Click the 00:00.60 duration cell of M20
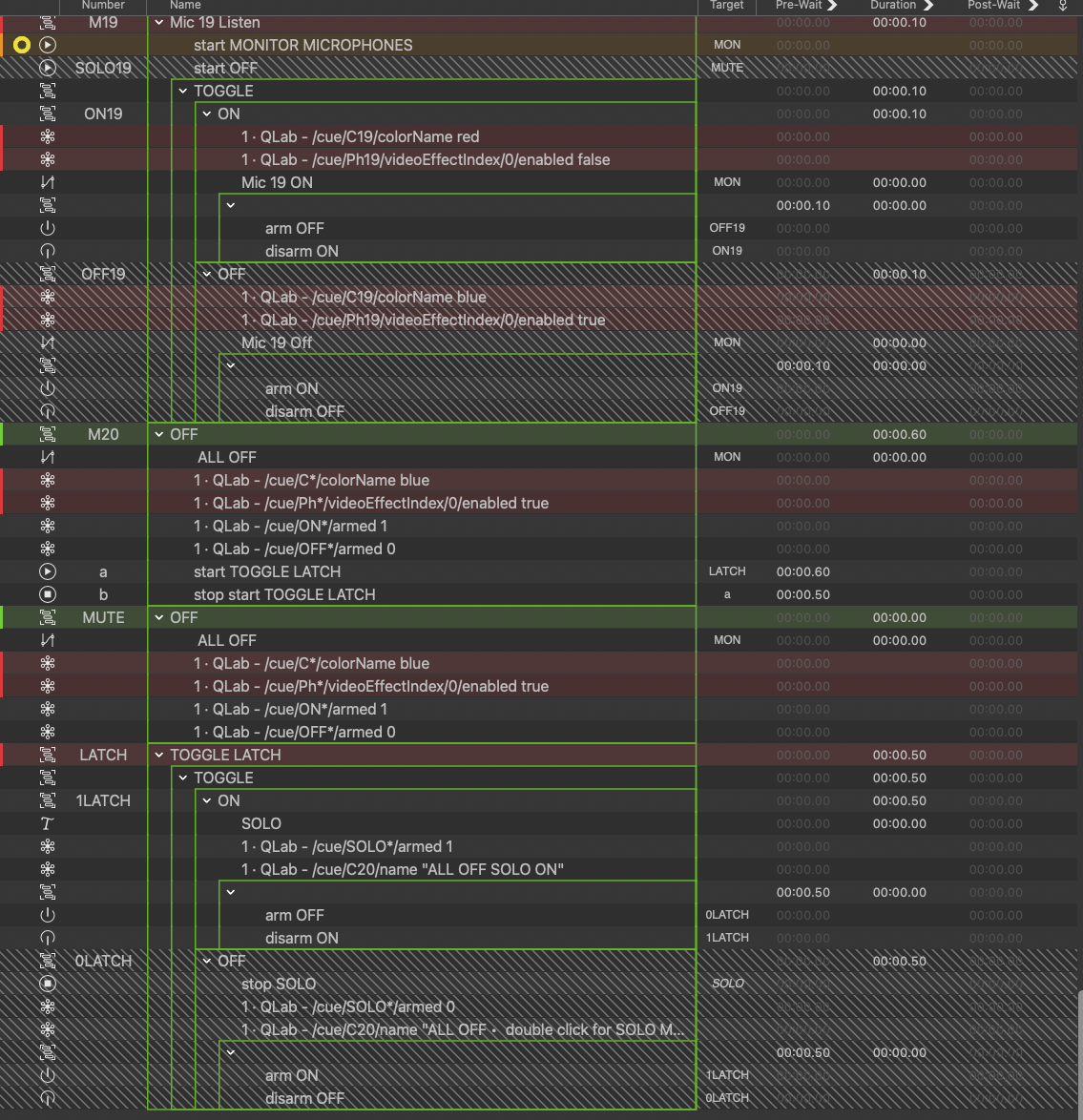 pos(899,434)
